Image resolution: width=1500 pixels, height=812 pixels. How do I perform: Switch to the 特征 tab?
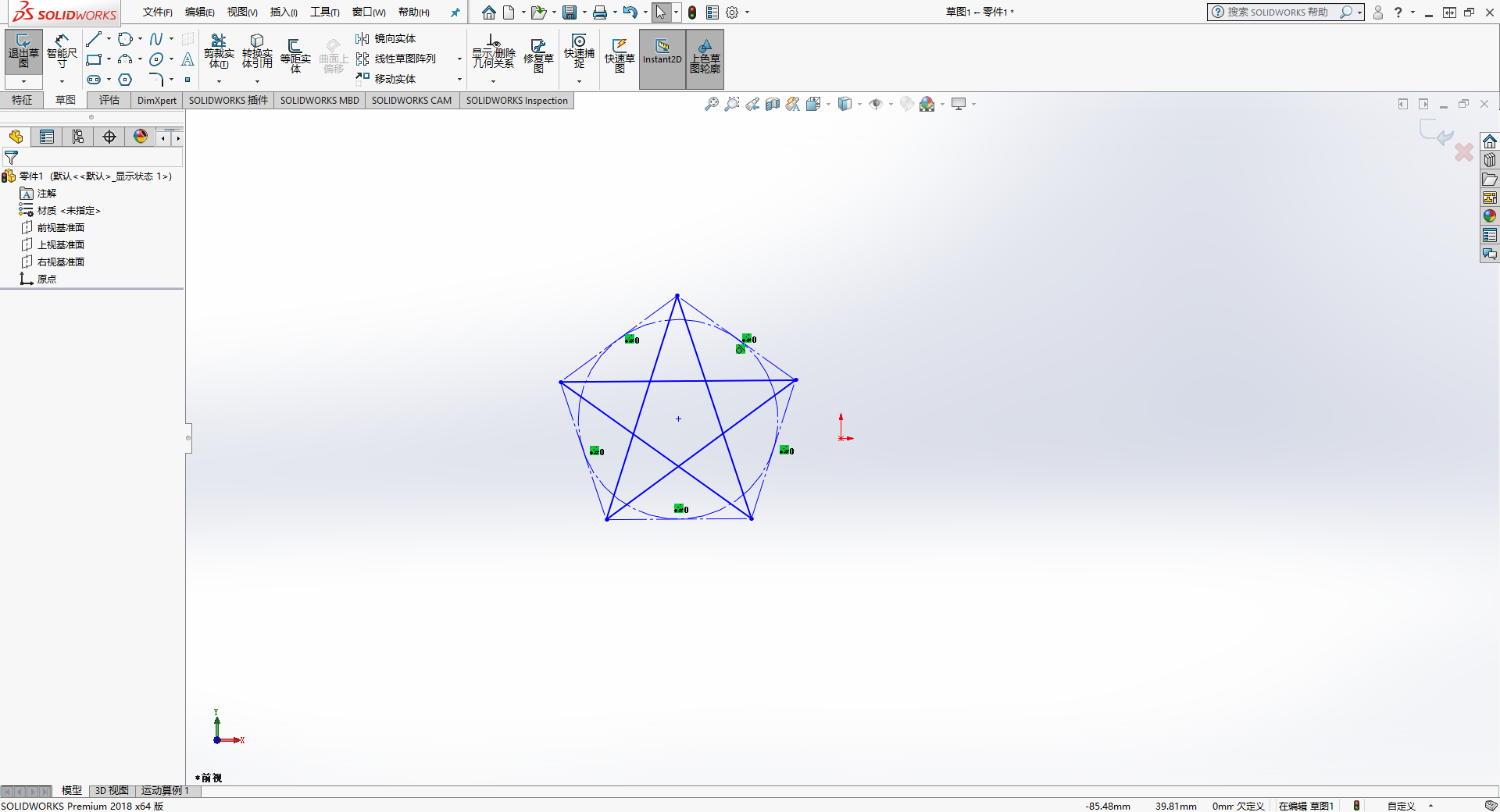click(22, 100)
